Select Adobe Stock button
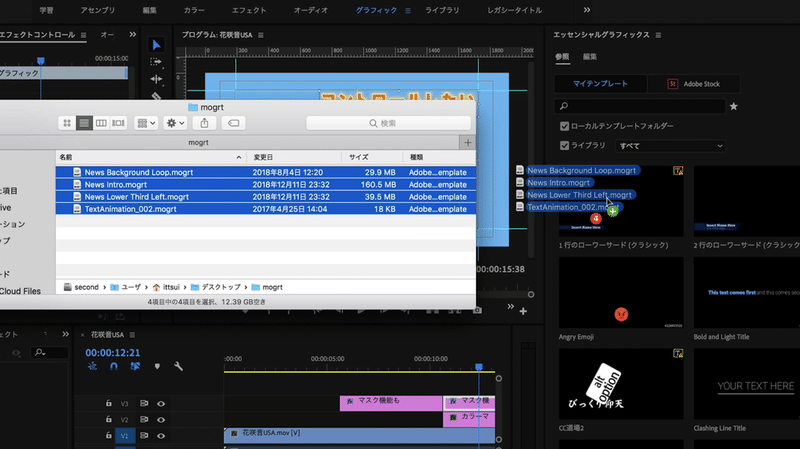 [694, 84]
